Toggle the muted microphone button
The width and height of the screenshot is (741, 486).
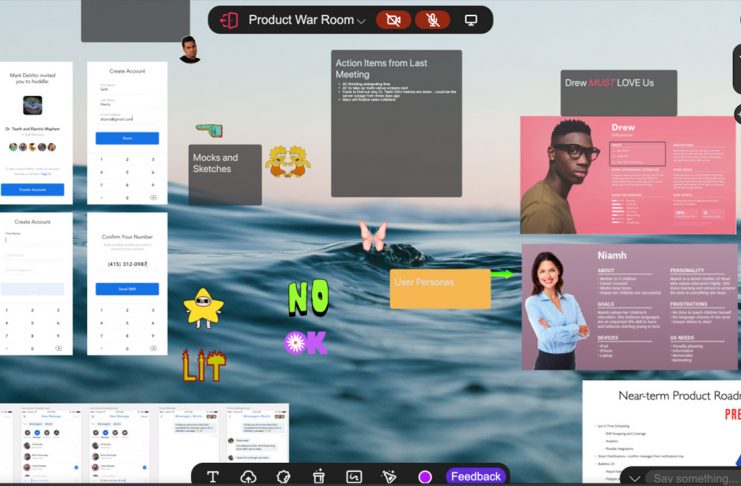[432, 20]
